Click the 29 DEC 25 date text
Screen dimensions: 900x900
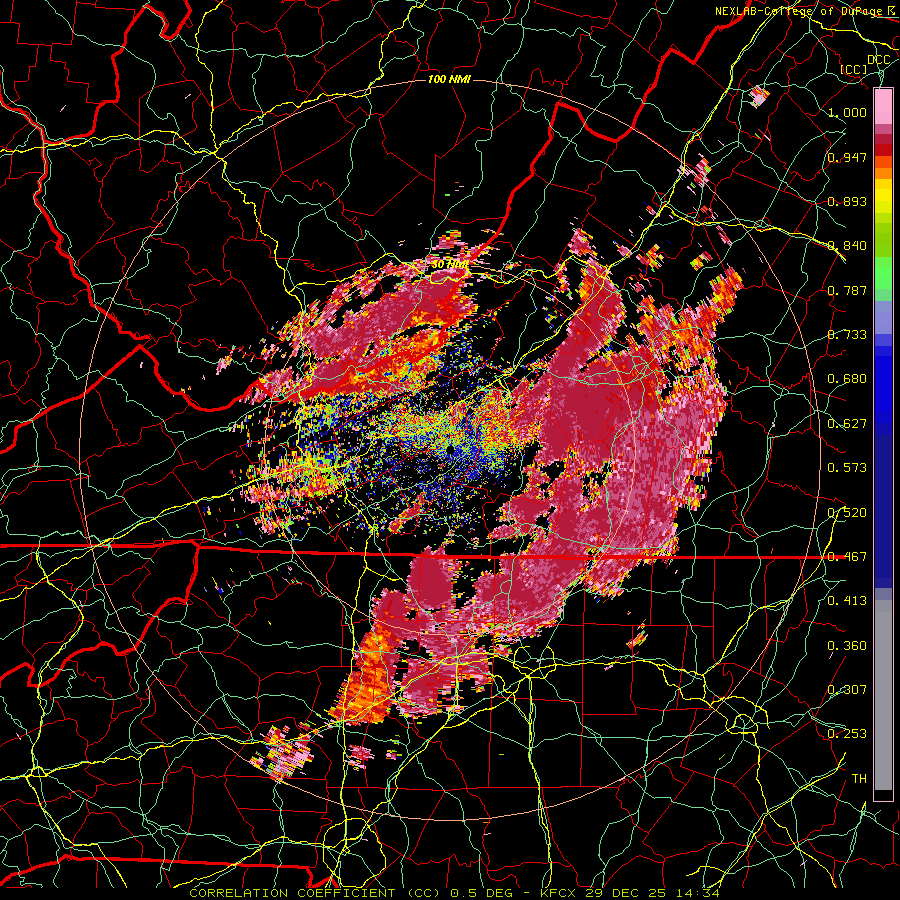click(626, 893)
